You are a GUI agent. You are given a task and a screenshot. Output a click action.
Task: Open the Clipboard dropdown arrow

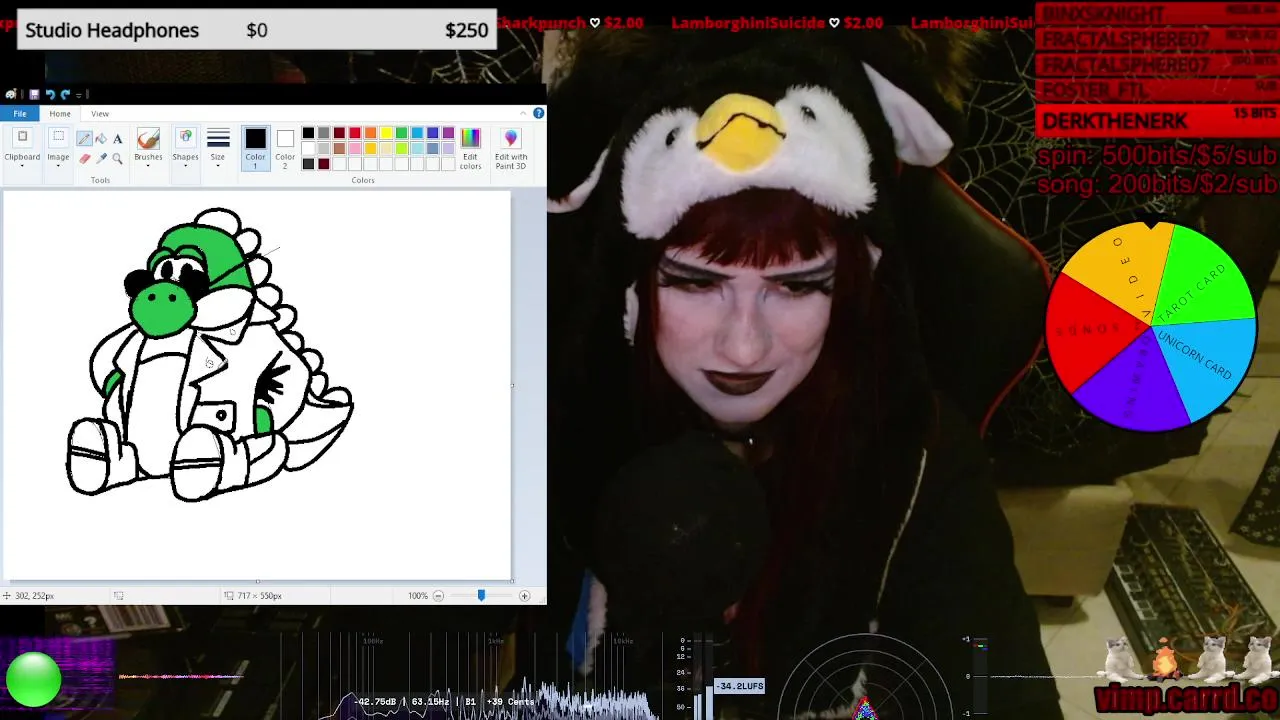tap(22, 166)
